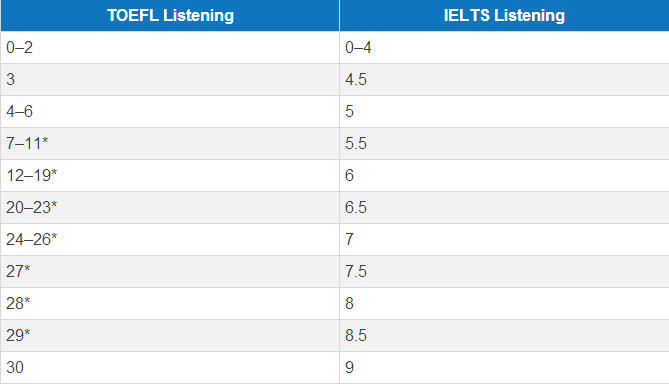Select the TOEFL range 24–26* cell

[x=170, y=239]
